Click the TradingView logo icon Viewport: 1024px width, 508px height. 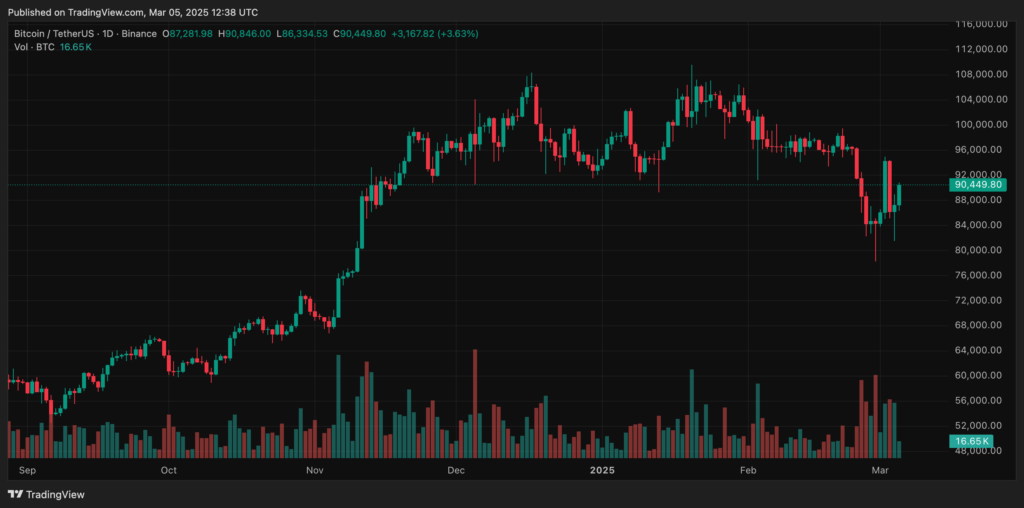(x=15, y=494)
